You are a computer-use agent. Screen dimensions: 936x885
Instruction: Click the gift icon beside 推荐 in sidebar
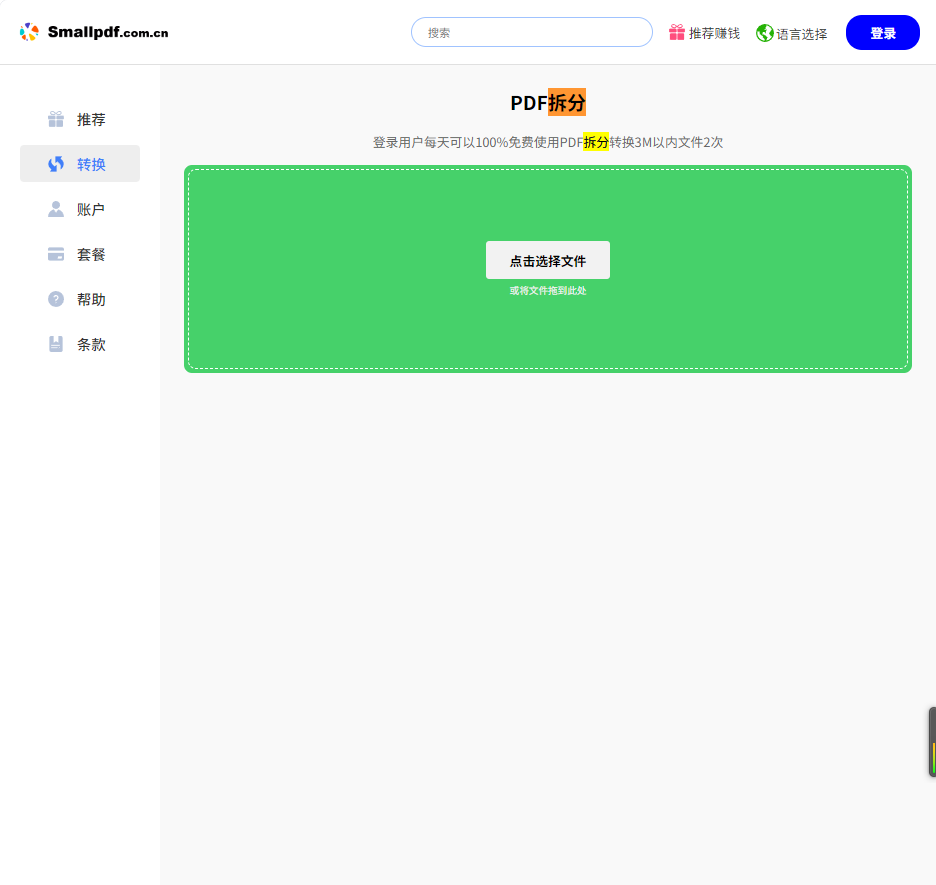point(56,119)
